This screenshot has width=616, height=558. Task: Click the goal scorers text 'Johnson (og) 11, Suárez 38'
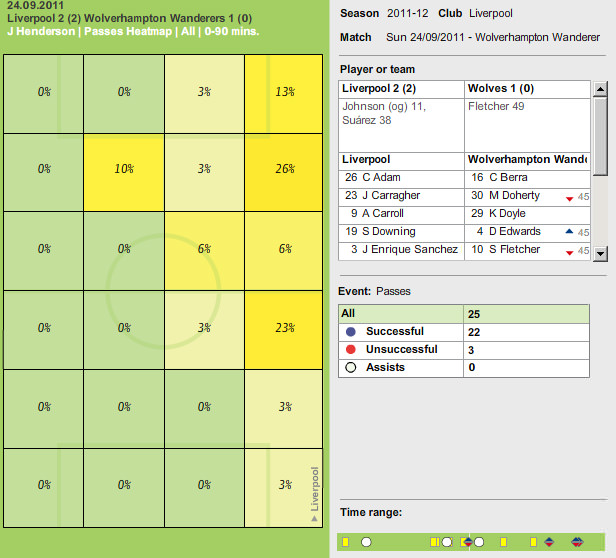pyautogui.click(x=384, y=113)
